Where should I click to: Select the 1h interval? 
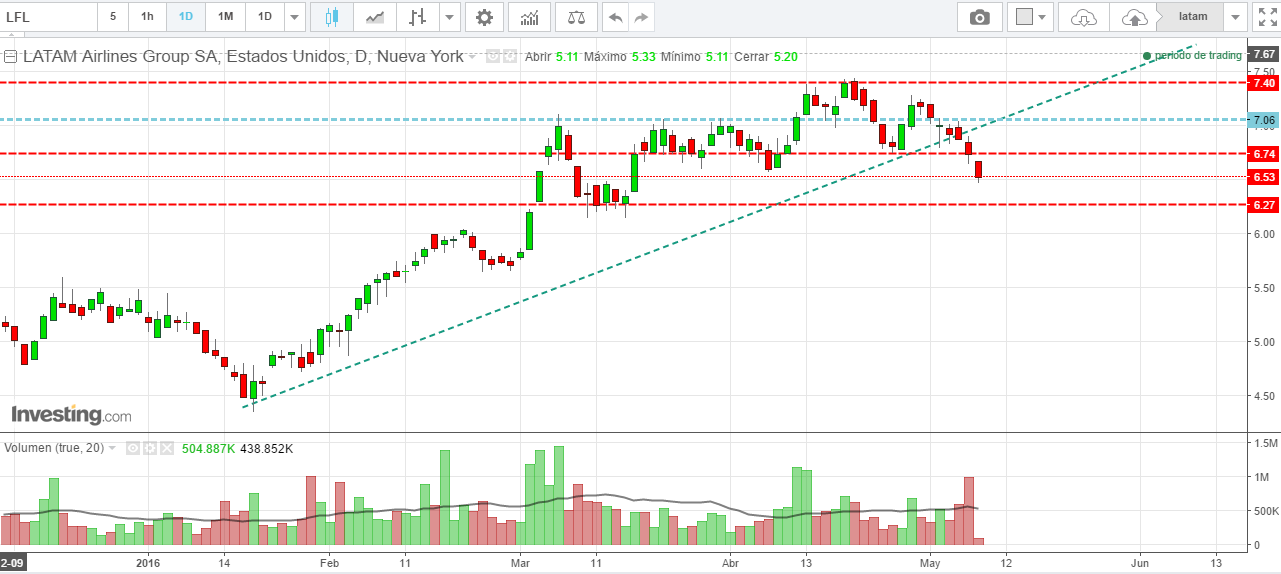[147, 17]
